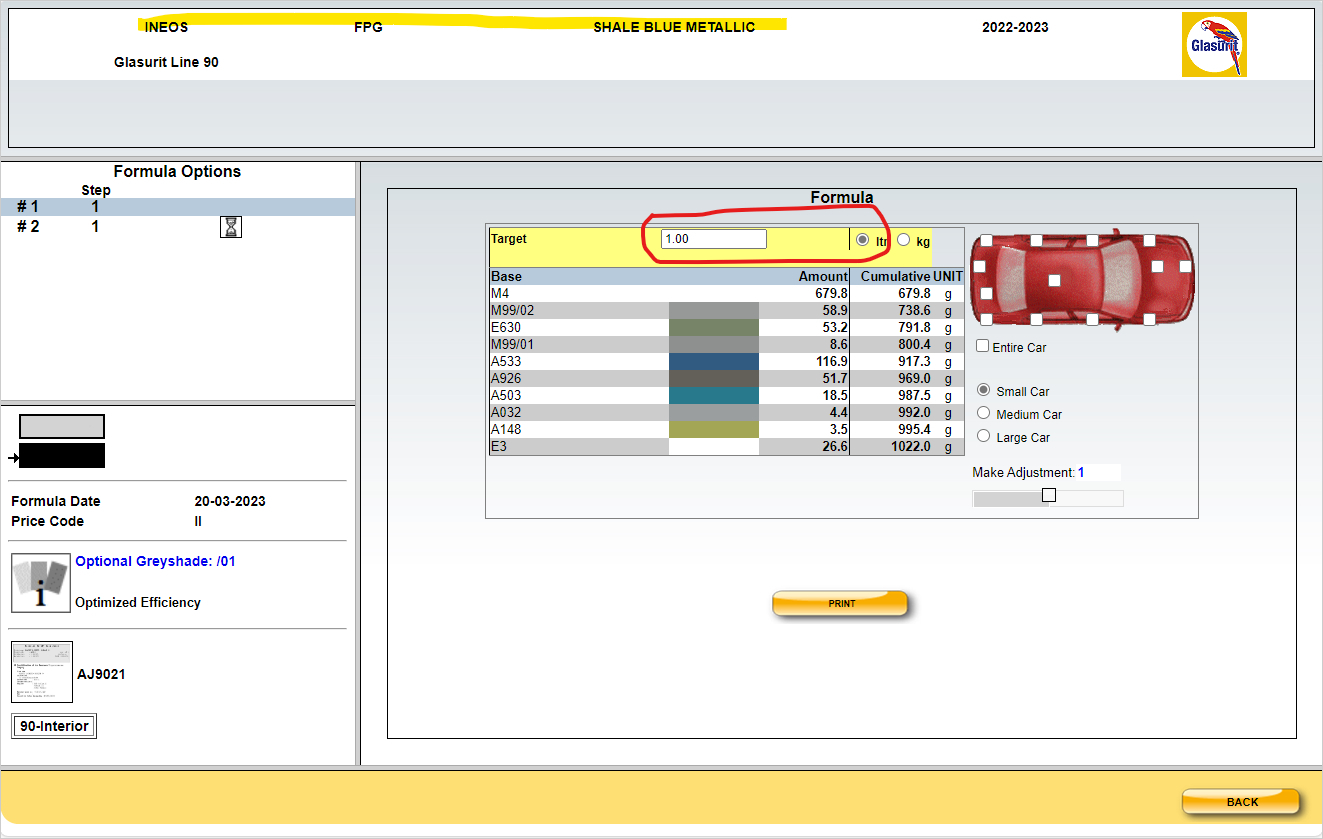Click the E630 olive green swatch
1323x839 pixels.
tap(714, 328)
